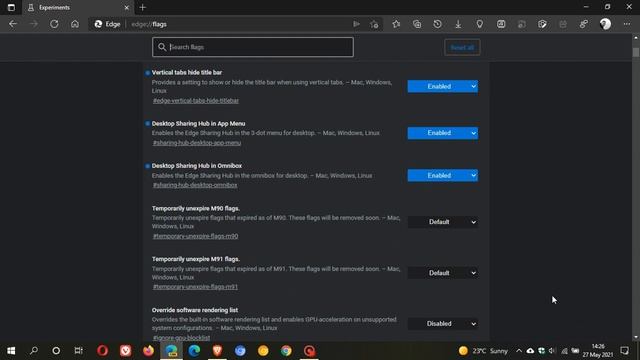Viewport: 640px width, 360px height.
Task: Open History from the clock toolbar icon
Action: (438, 24)
